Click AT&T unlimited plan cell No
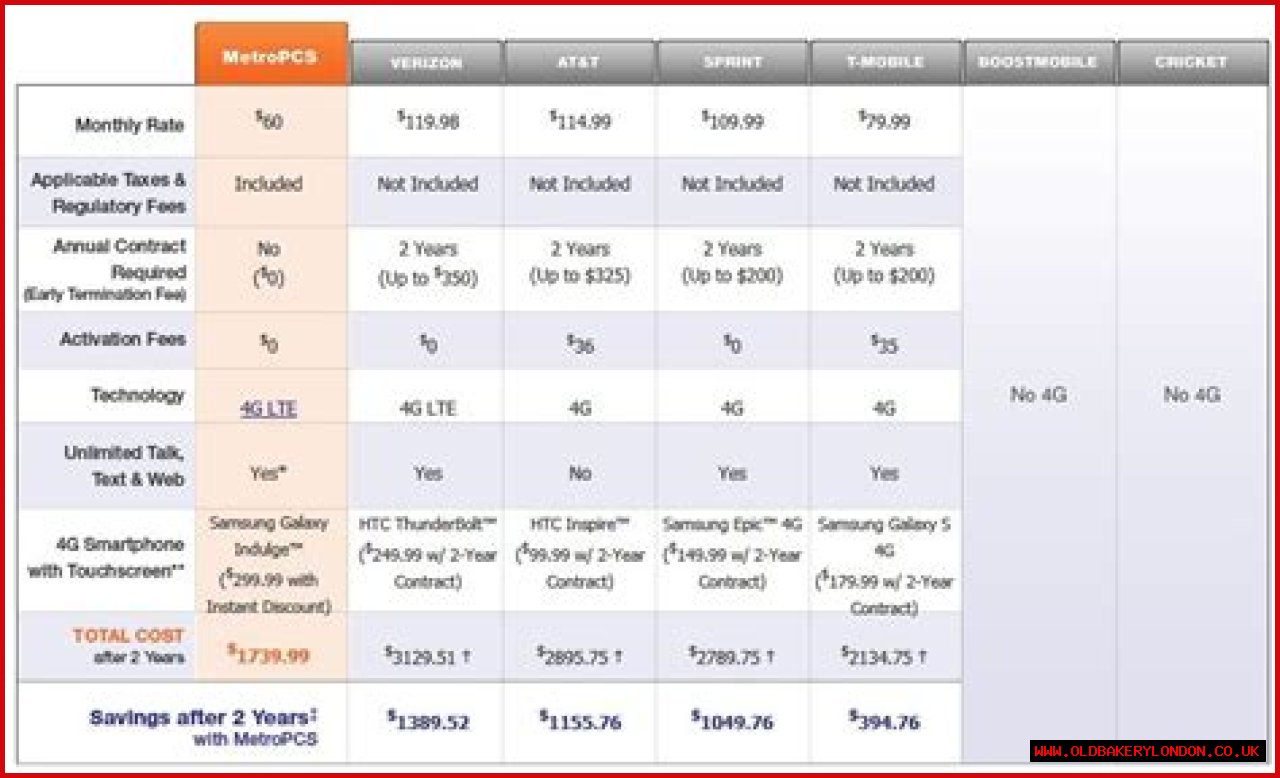Viewport: 1280px width, 778px height. coord(580,473)
